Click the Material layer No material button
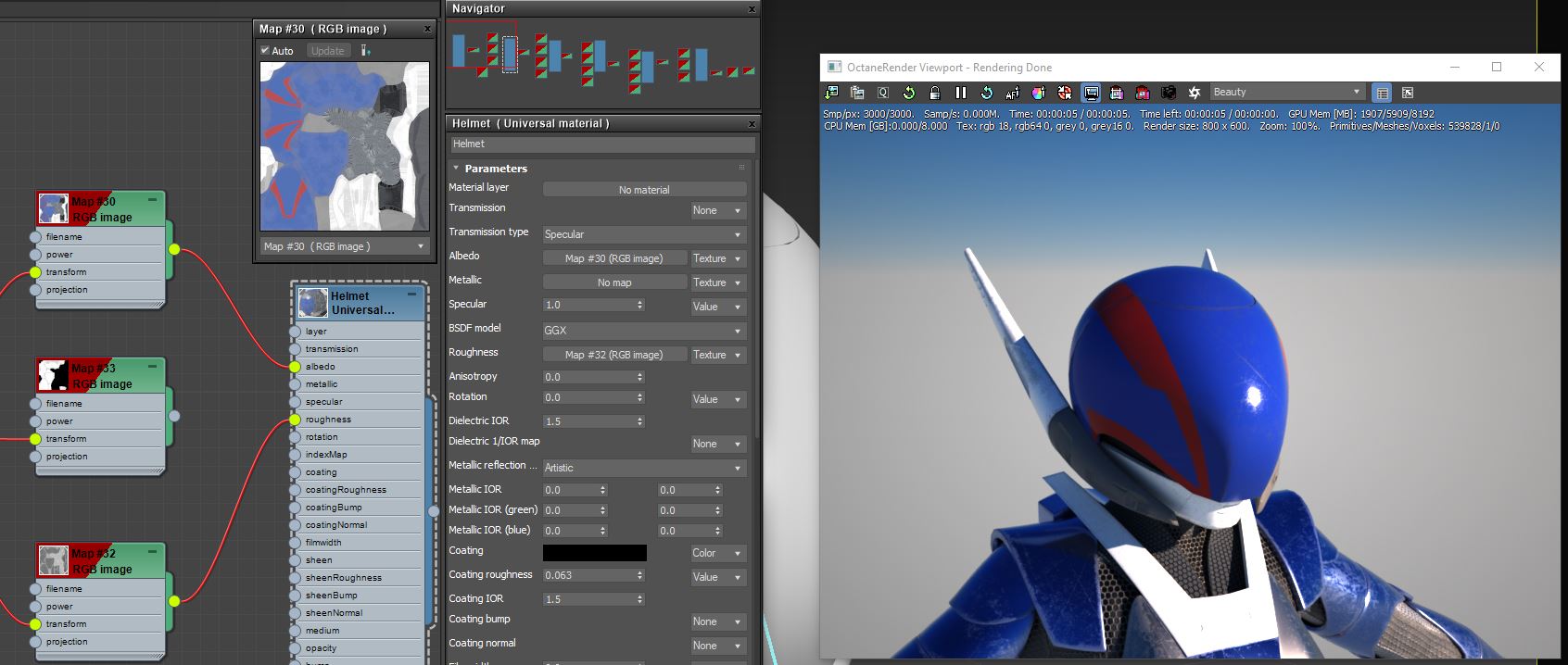This screenshot has height=665, width=1568. tap(644, 190)
